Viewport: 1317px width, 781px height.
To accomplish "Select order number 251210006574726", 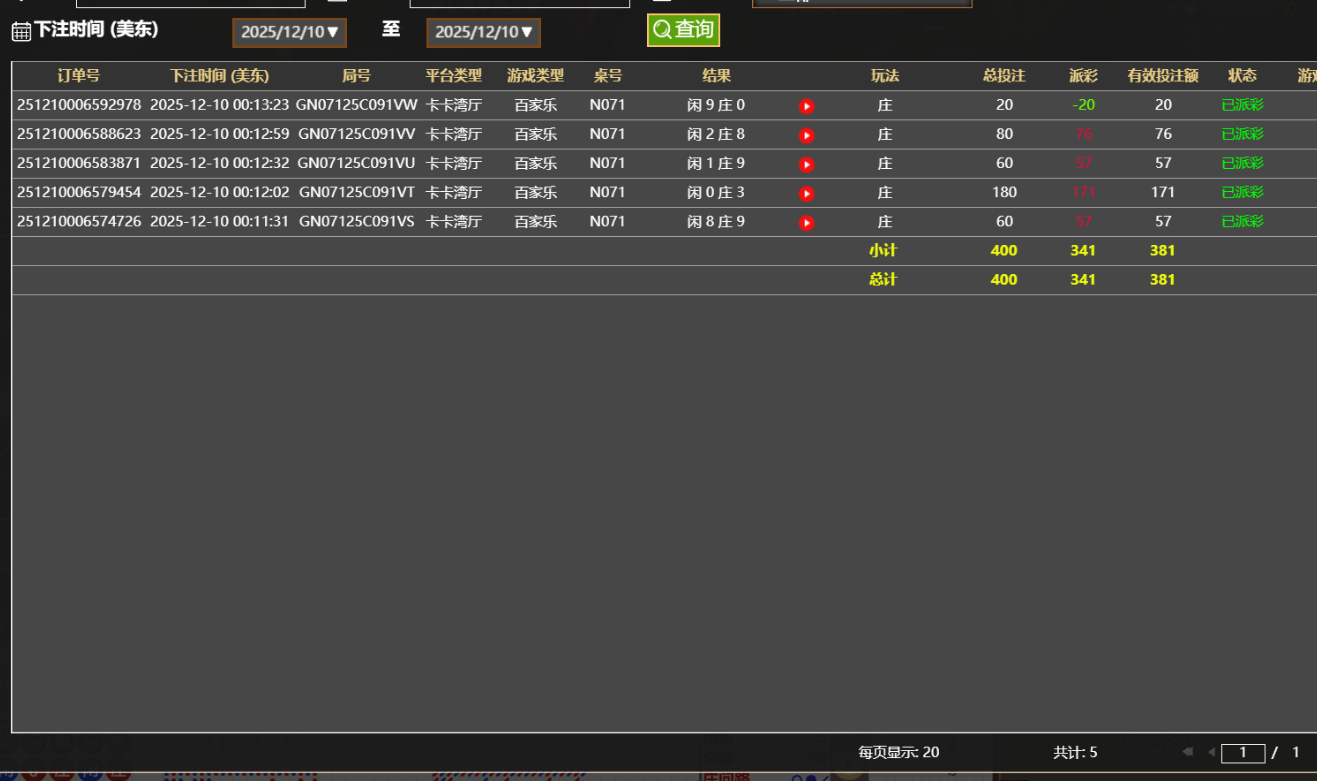I will tap(79, 221).
